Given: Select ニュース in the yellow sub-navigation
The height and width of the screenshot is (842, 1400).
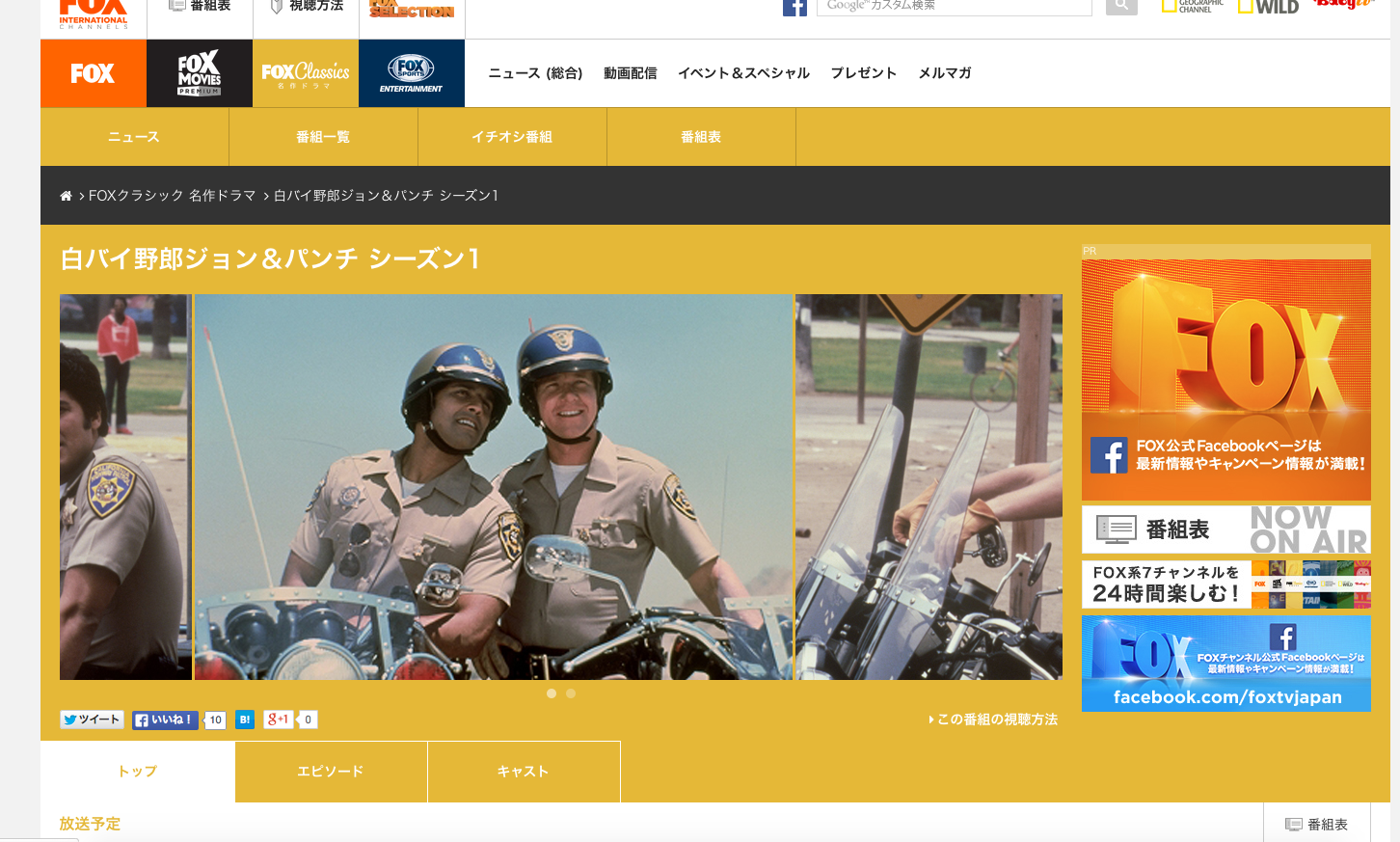Looking at the screenshot, I should 134,137.
